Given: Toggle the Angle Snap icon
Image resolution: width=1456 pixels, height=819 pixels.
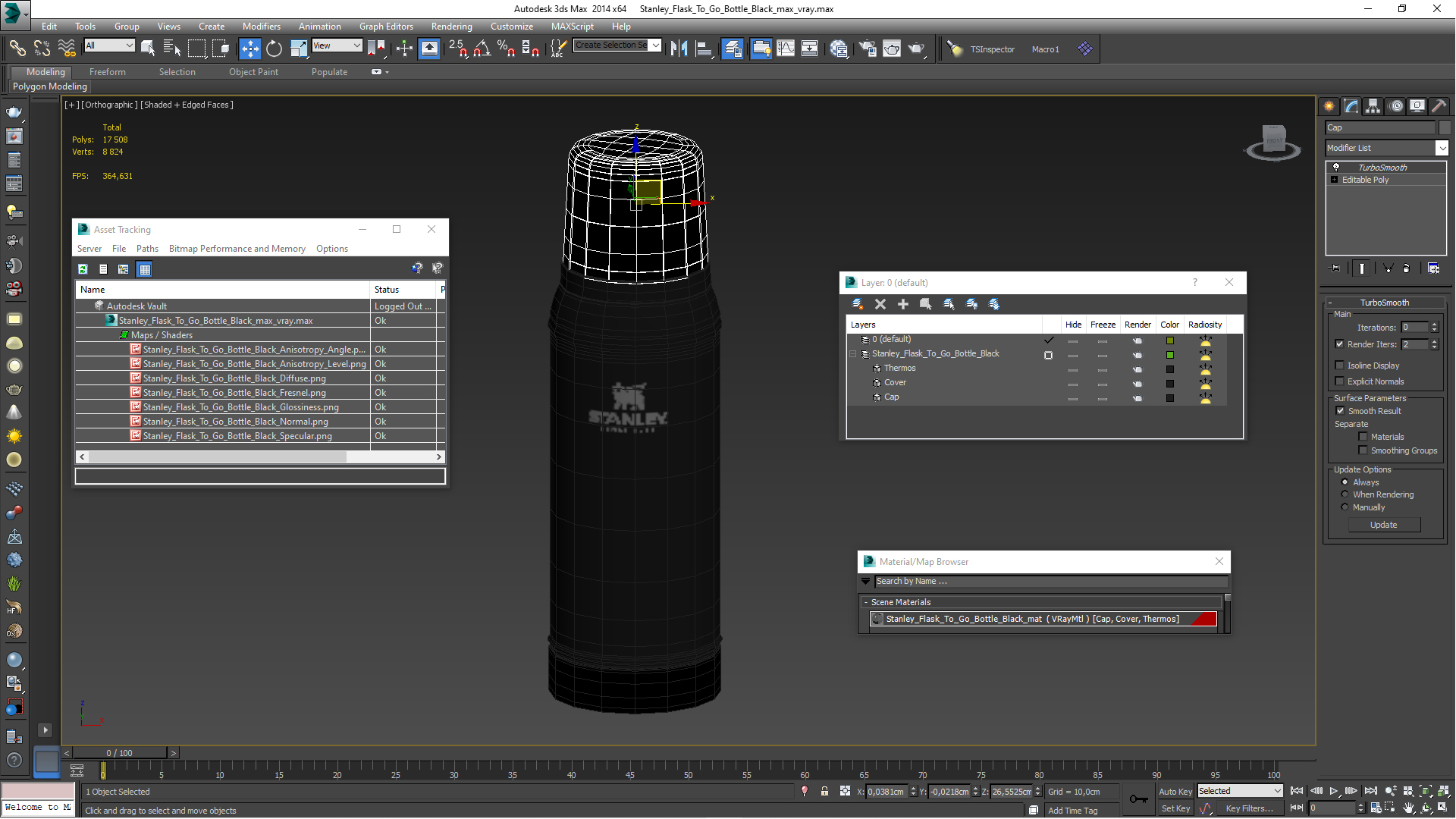Looking at the screenshot, I should tap(482, 49).
